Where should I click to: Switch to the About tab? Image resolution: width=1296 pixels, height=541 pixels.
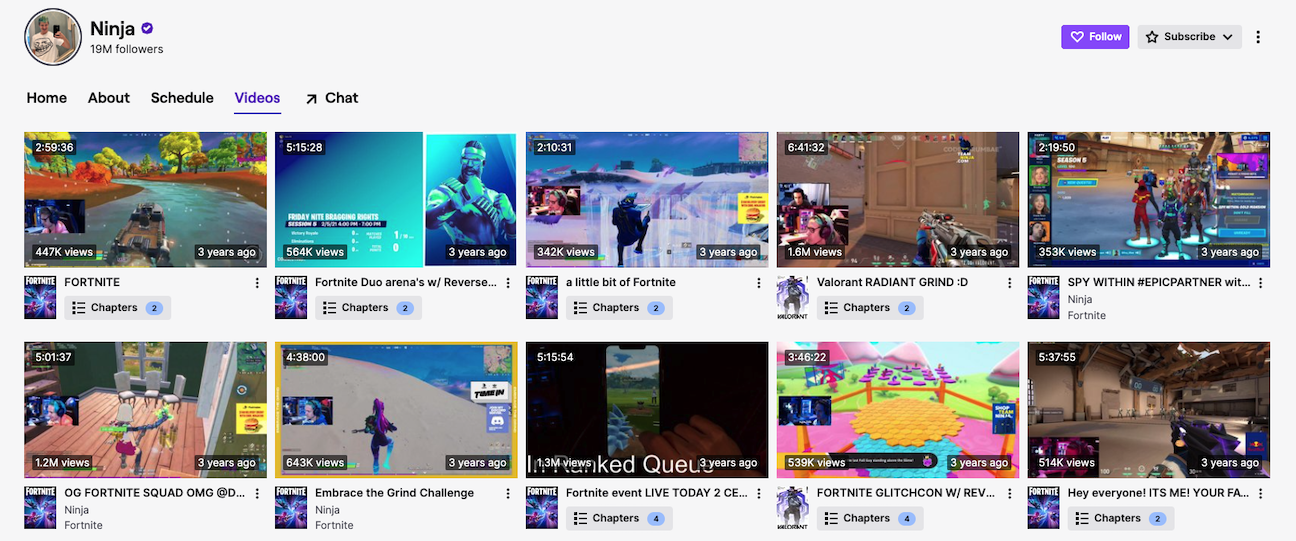(x=109, y=98)
